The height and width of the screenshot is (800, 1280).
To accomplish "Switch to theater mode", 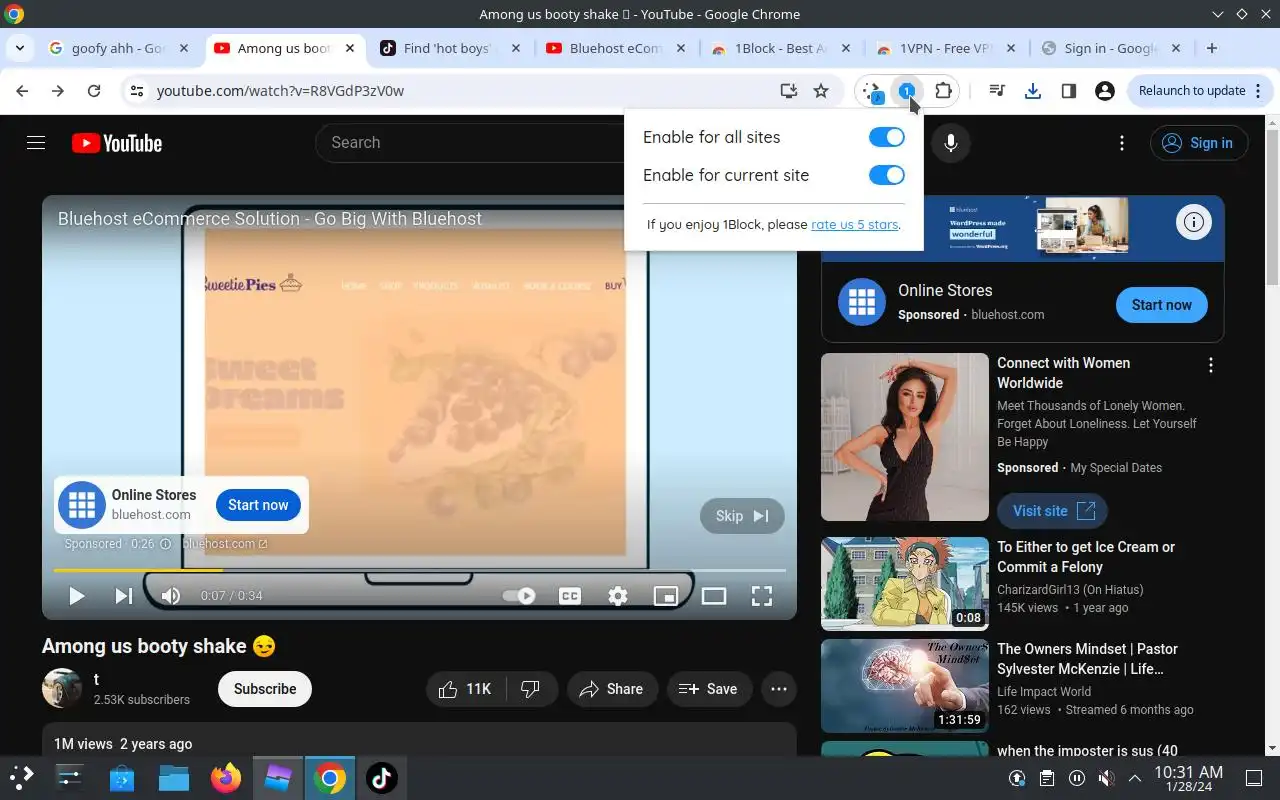I will pos(714,596).
